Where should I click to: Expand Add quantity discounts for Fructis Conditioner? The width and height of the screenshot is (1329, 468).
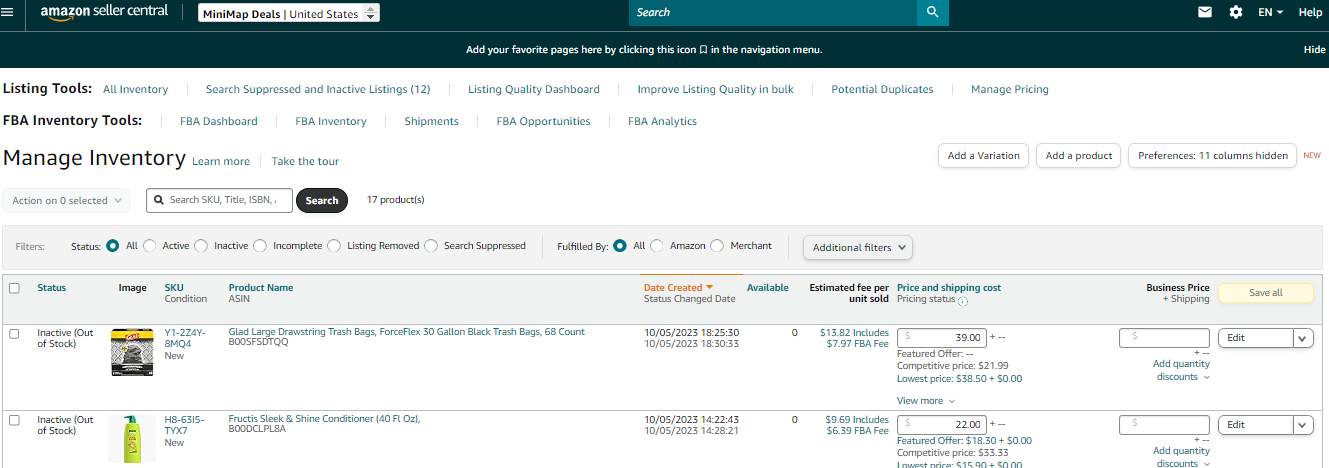tap(1181, 457)
